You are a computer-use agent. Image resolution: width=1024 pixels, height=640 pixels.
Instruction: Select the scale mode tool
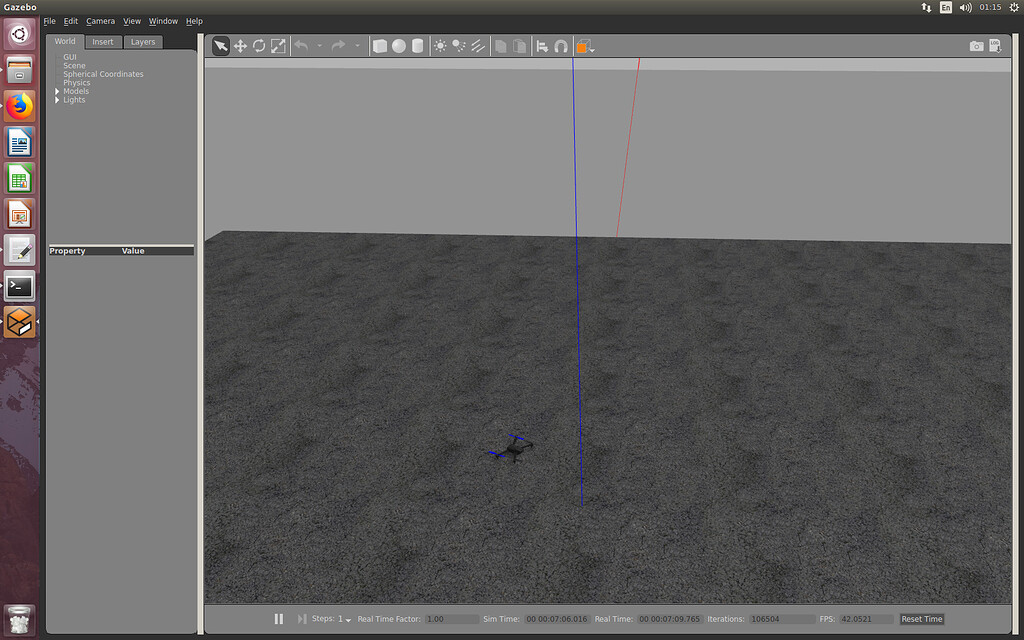tap(278, 46)
